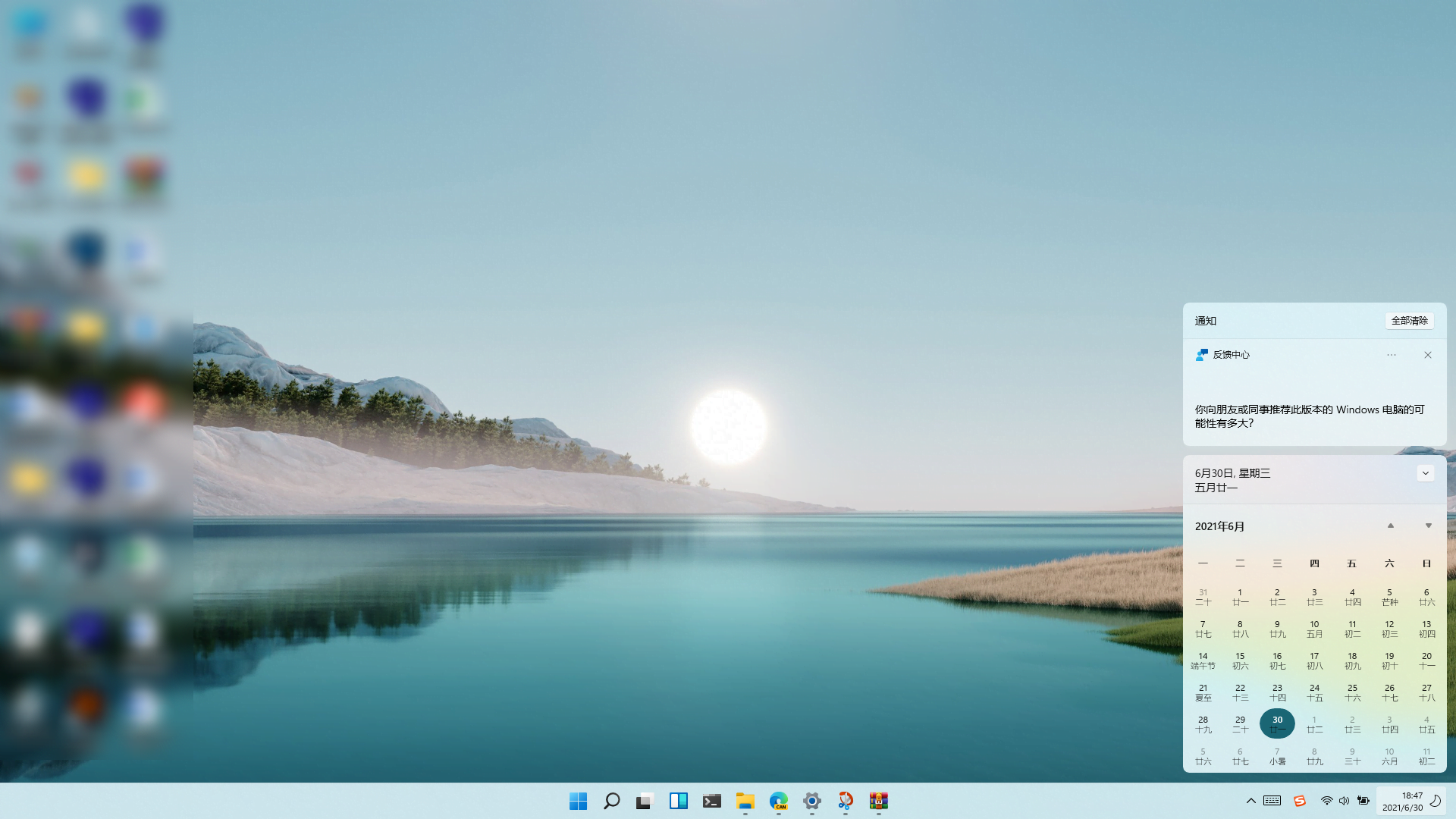
Task: Open Settings gear in taskbar
Action: pyautogui.click(x=811, y=801)
